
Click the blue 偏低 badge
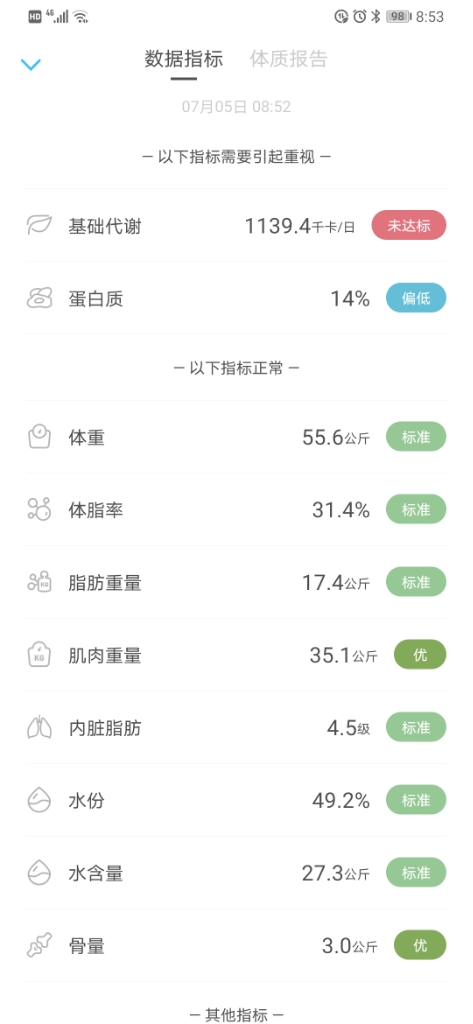[x=416, y=299]
